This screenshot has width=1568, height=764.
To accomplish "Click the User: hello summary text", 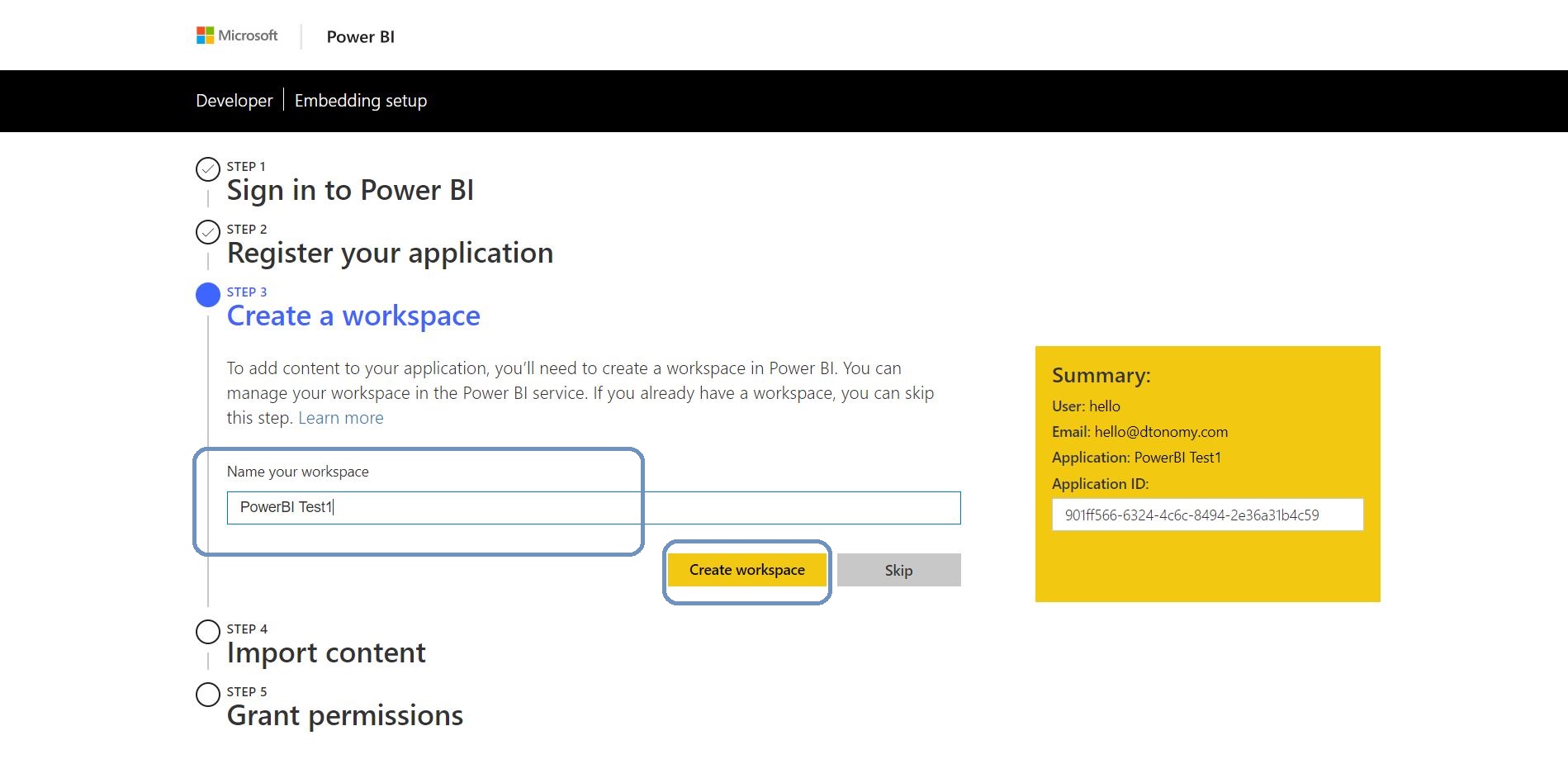I will [1086, 406].
